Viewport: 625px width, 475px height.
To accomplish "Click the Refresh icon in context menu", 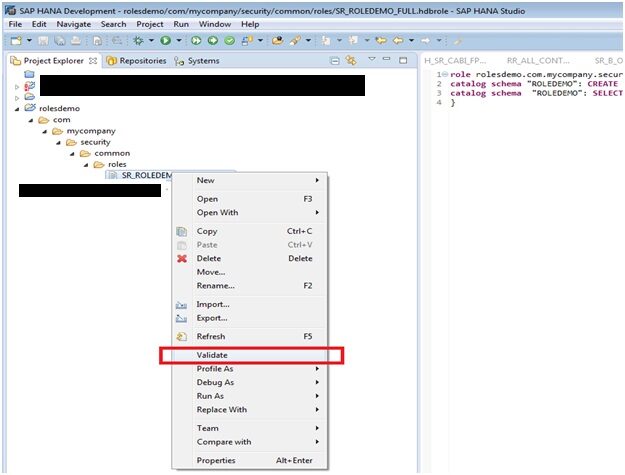I will pyautogui.click(x=181, y=337).
